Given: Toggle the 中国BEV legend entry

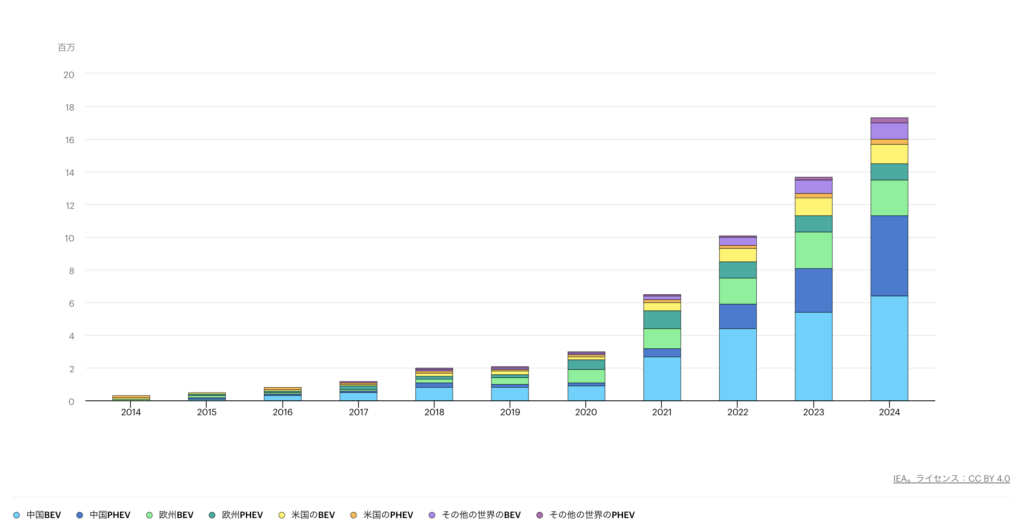Looking at the screenshot, I should (x=37, y=515).
